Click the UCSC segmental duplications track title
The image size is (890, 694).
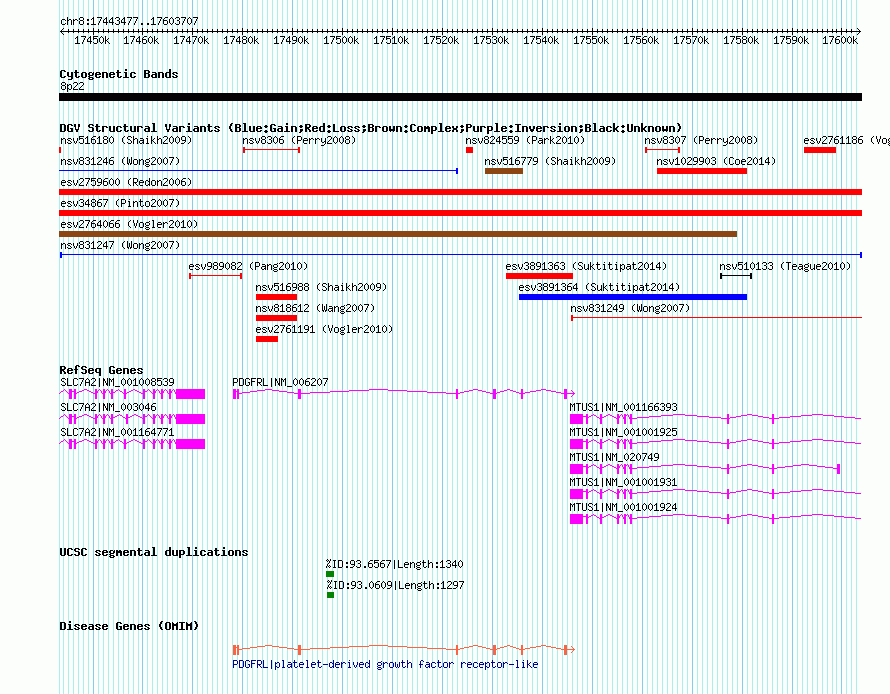point(153,552)
